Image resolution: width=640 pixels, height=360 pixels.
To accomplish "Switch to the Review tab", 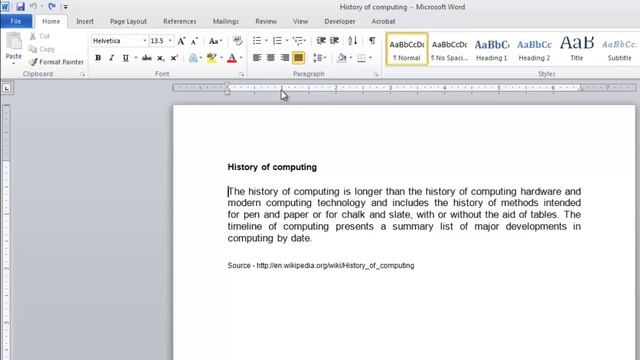I will [266, 21].
